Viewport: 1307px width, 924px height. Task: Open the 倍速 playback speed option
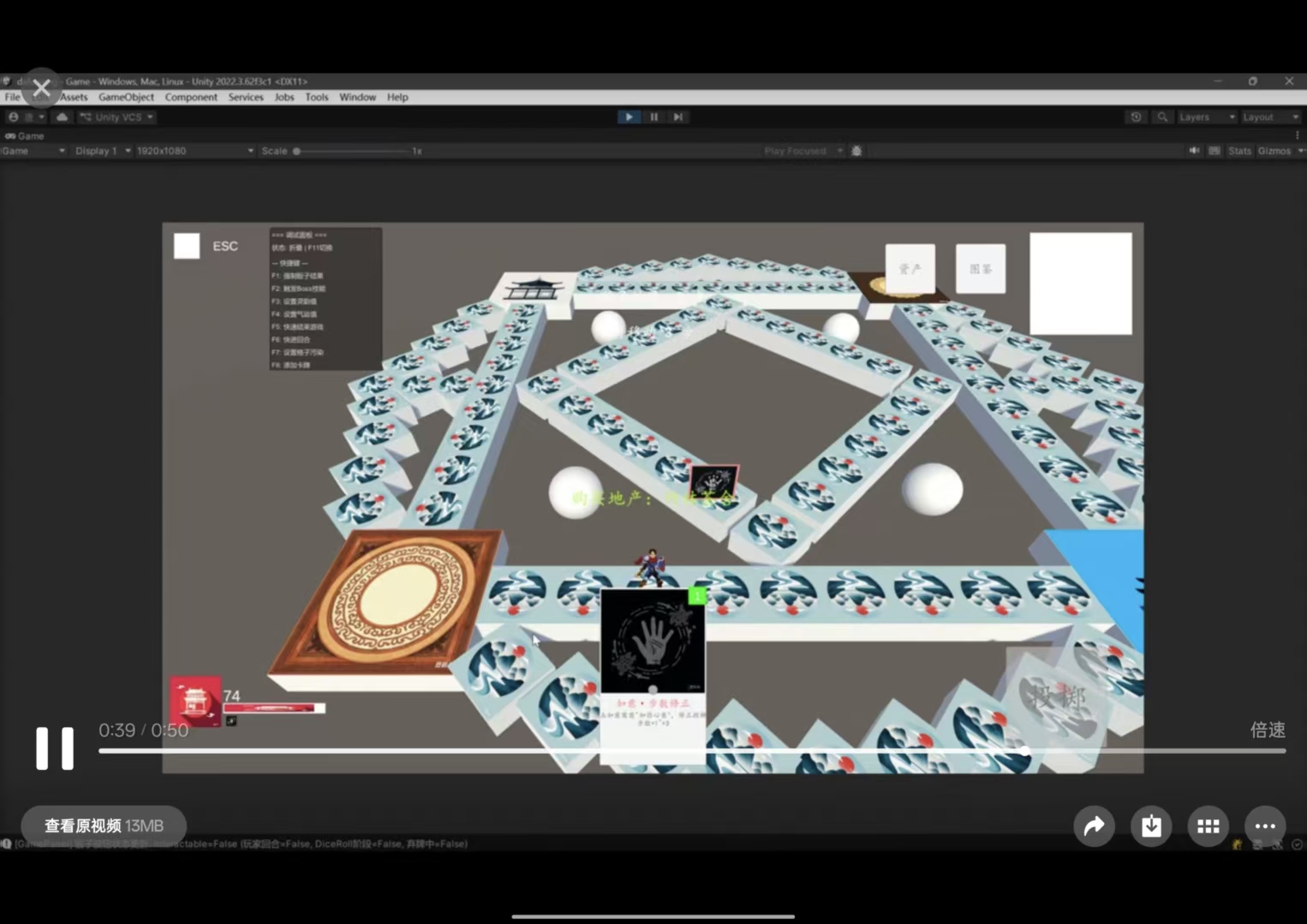pos(1268,730)
